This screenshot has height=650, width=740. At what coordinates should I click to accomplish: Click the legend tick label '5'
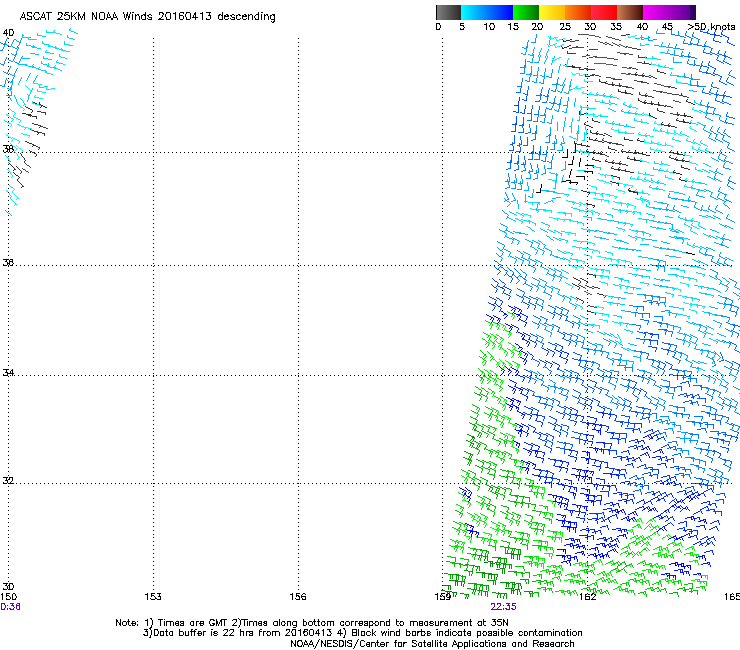462,27
